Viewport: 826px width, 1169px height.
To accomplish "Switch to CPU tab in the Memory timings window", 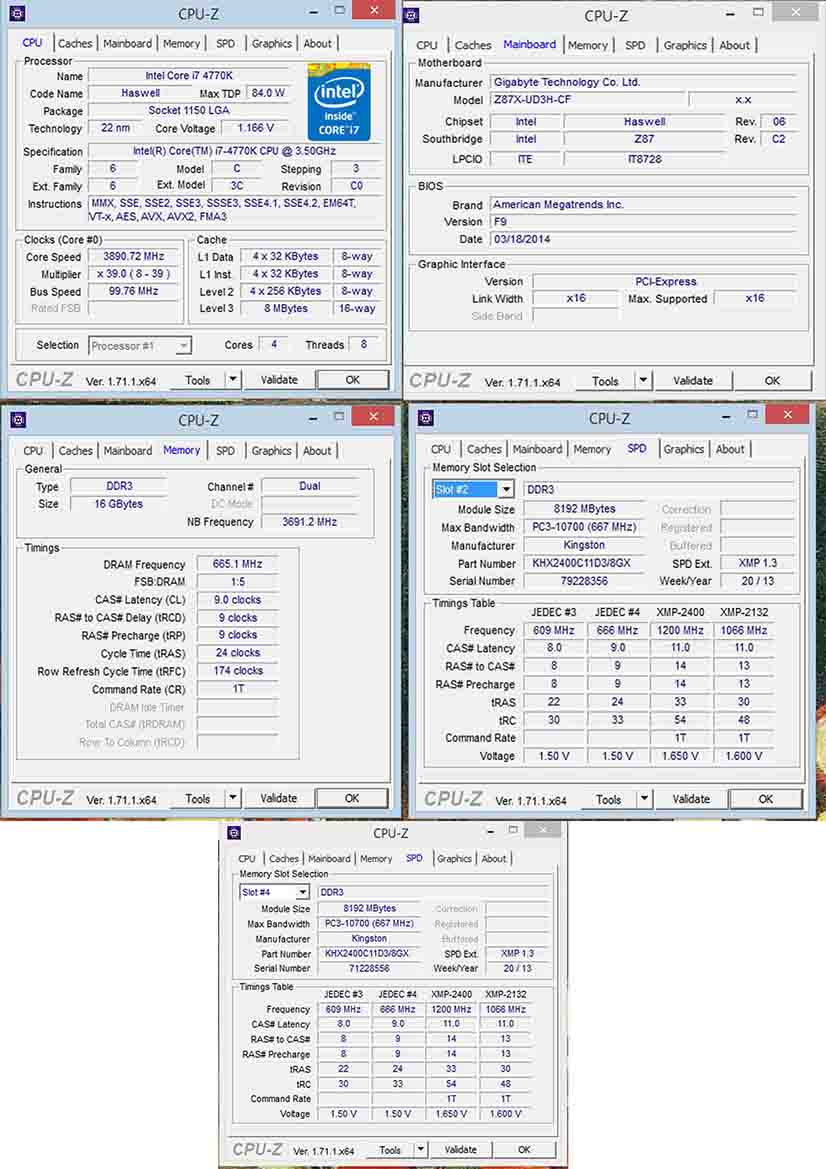I will click(33, 450).
